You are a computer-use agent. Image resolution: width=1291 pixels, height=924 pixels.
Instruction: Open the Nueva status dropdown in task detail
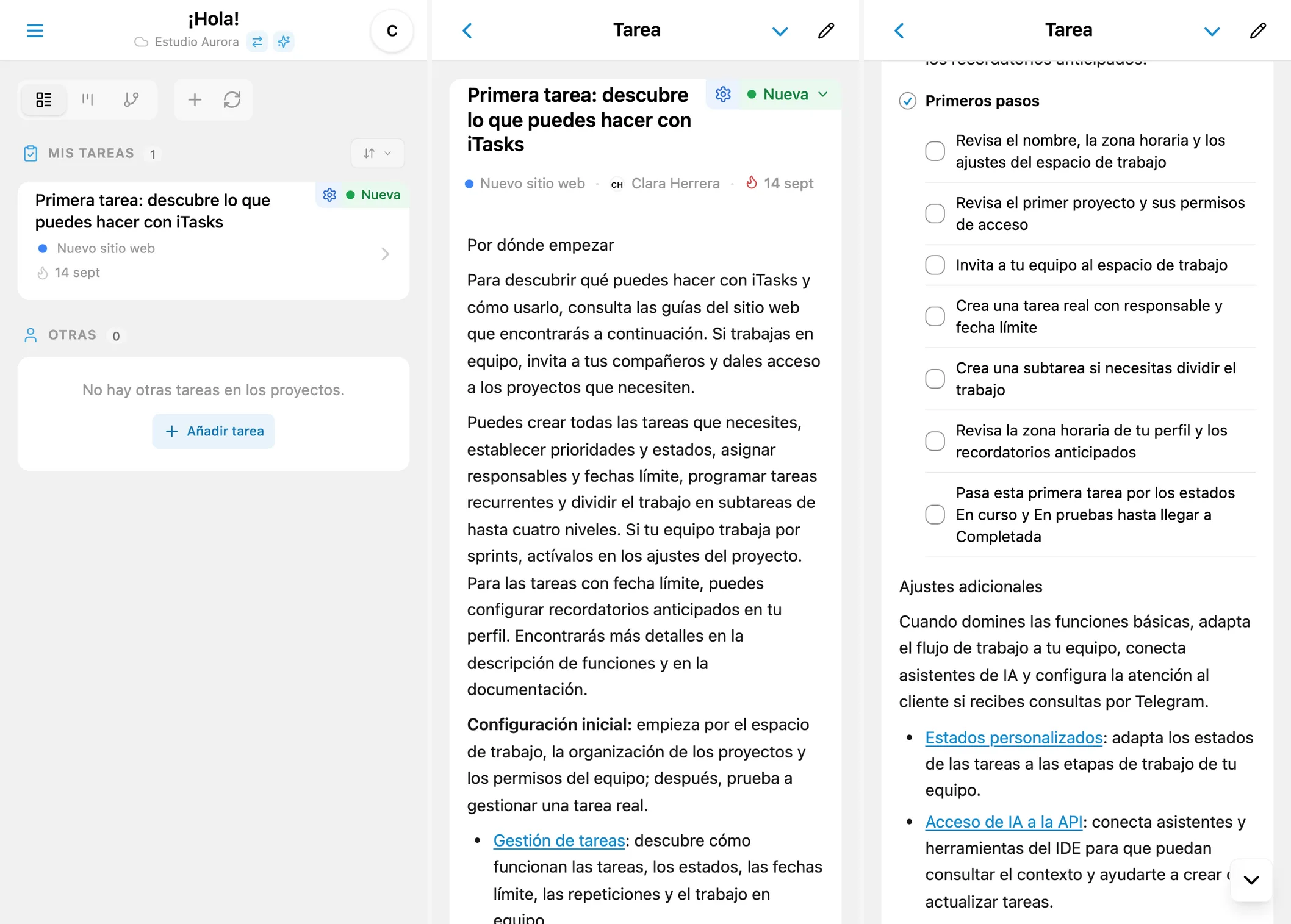pos(788,94)
